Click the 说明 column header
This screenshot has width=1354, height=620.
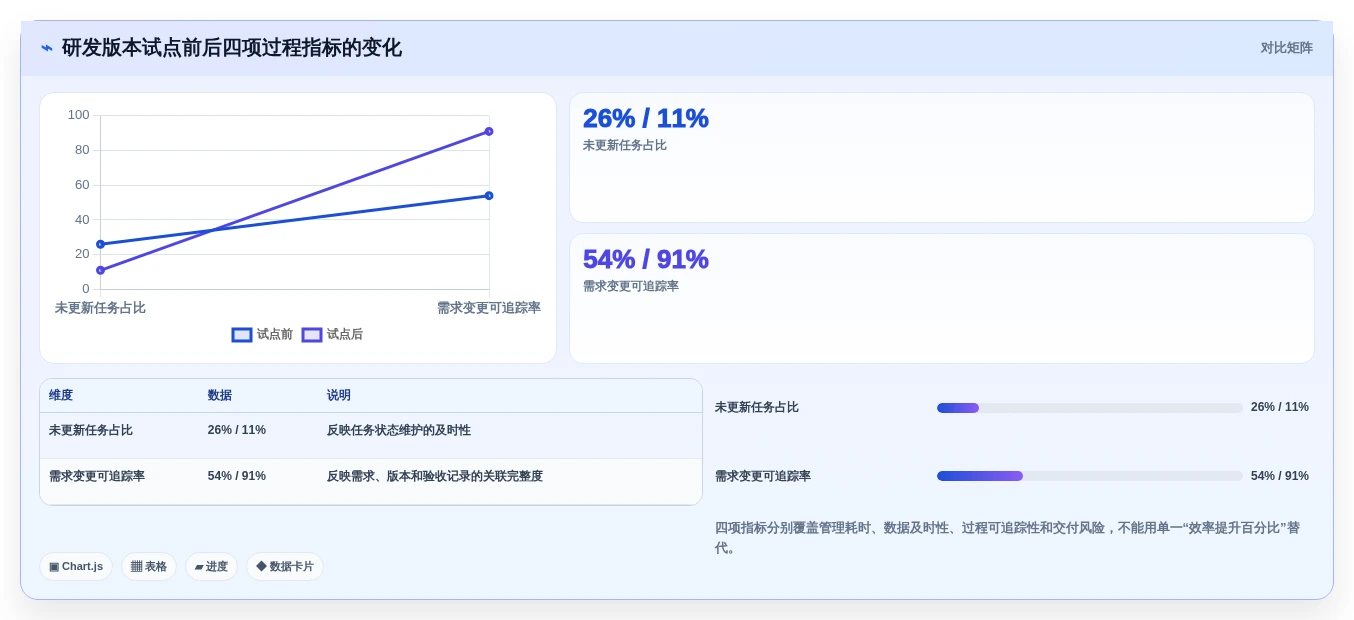pyautogui.click(x=339, y=396)
